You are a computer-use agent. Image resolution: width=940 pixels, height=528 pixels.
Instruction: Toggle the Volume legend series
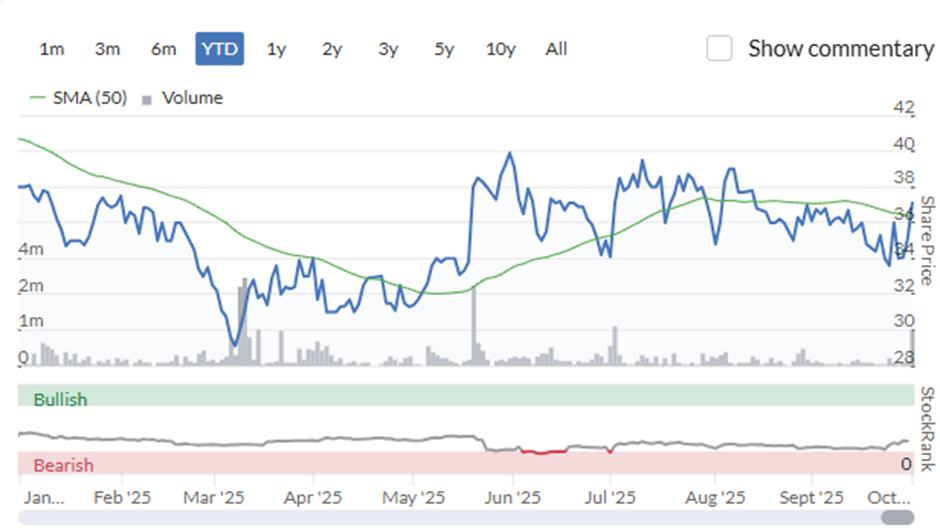[192, 98]
